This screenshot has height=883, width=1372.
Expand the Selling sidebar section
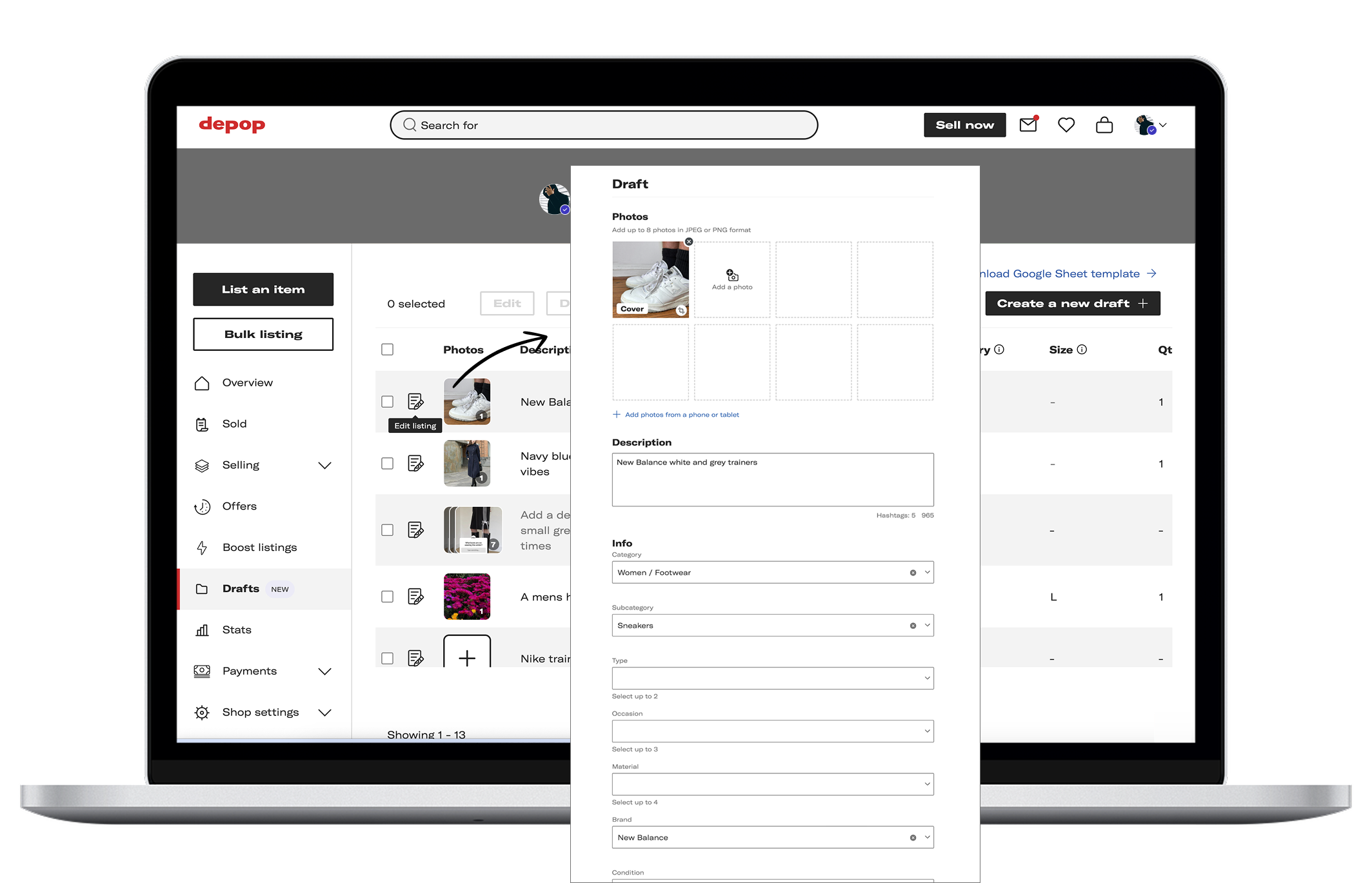324,465
